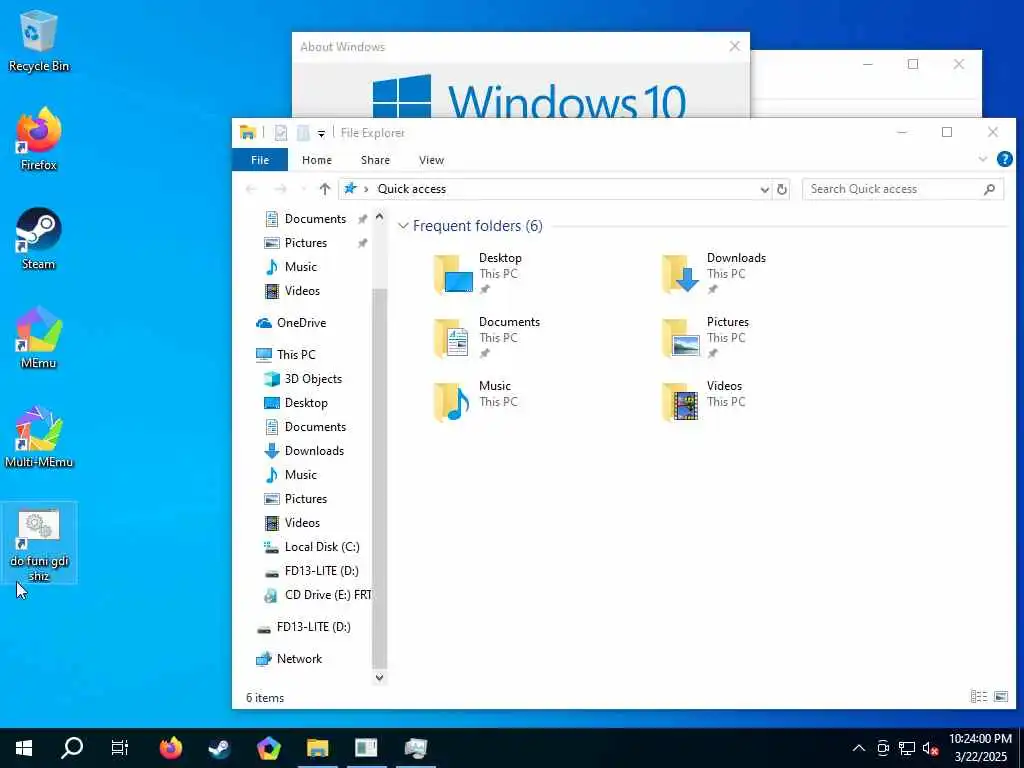Show hidden system tray icons
1024x768 pixels.
pos(859,748)
